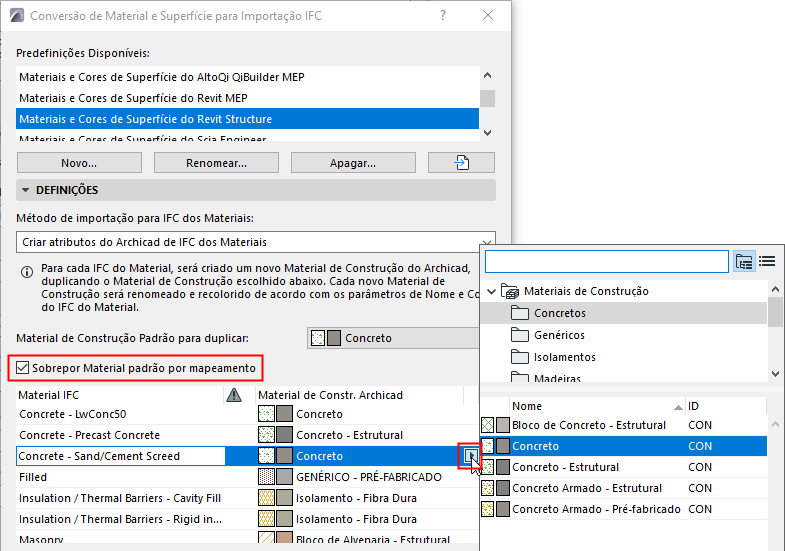Close the conversion dialog
Image resolution: width=785 pixels, height=551 pixels.
(488, 16)
